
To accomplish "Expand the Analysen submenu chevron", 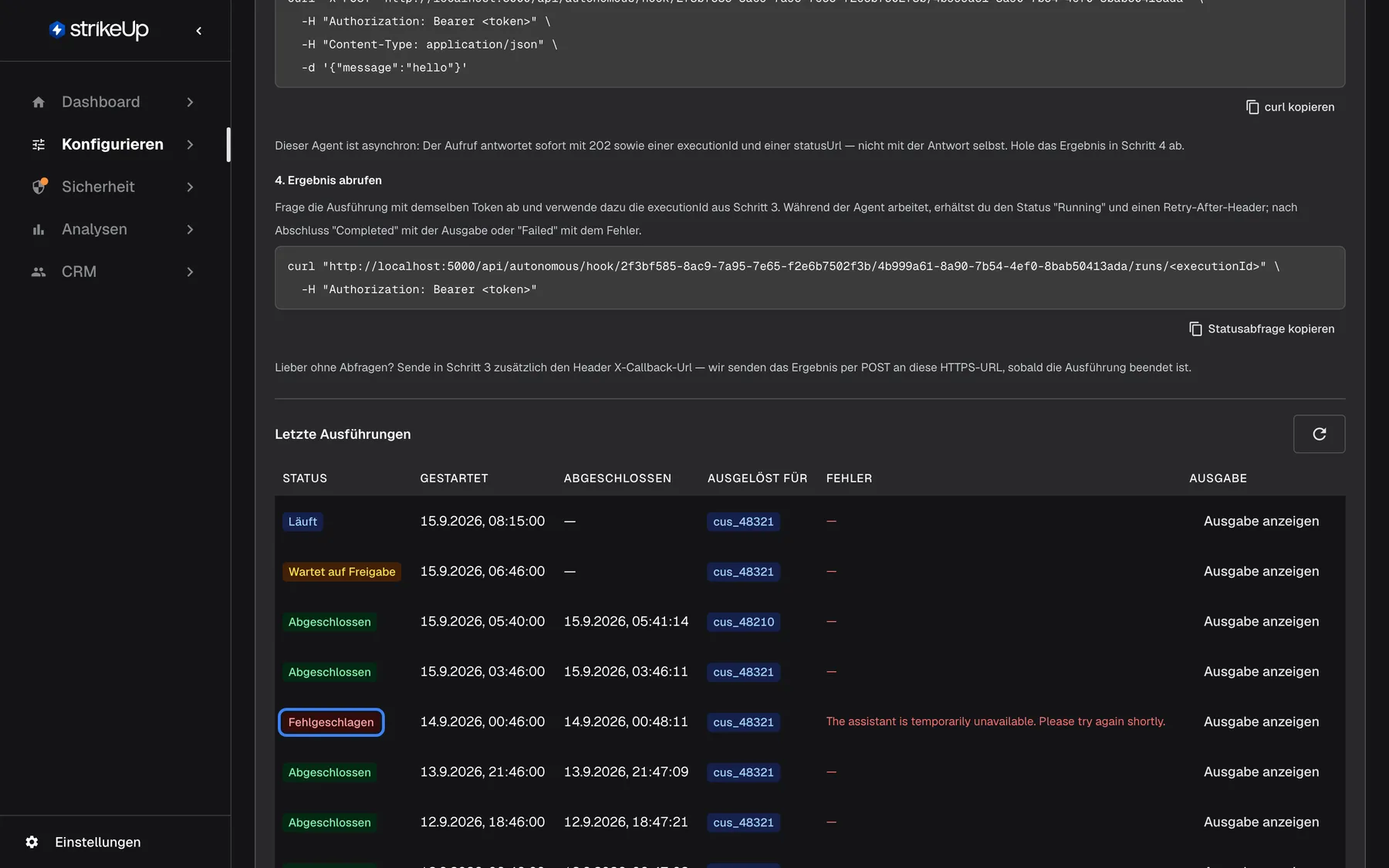I will 190,229.
